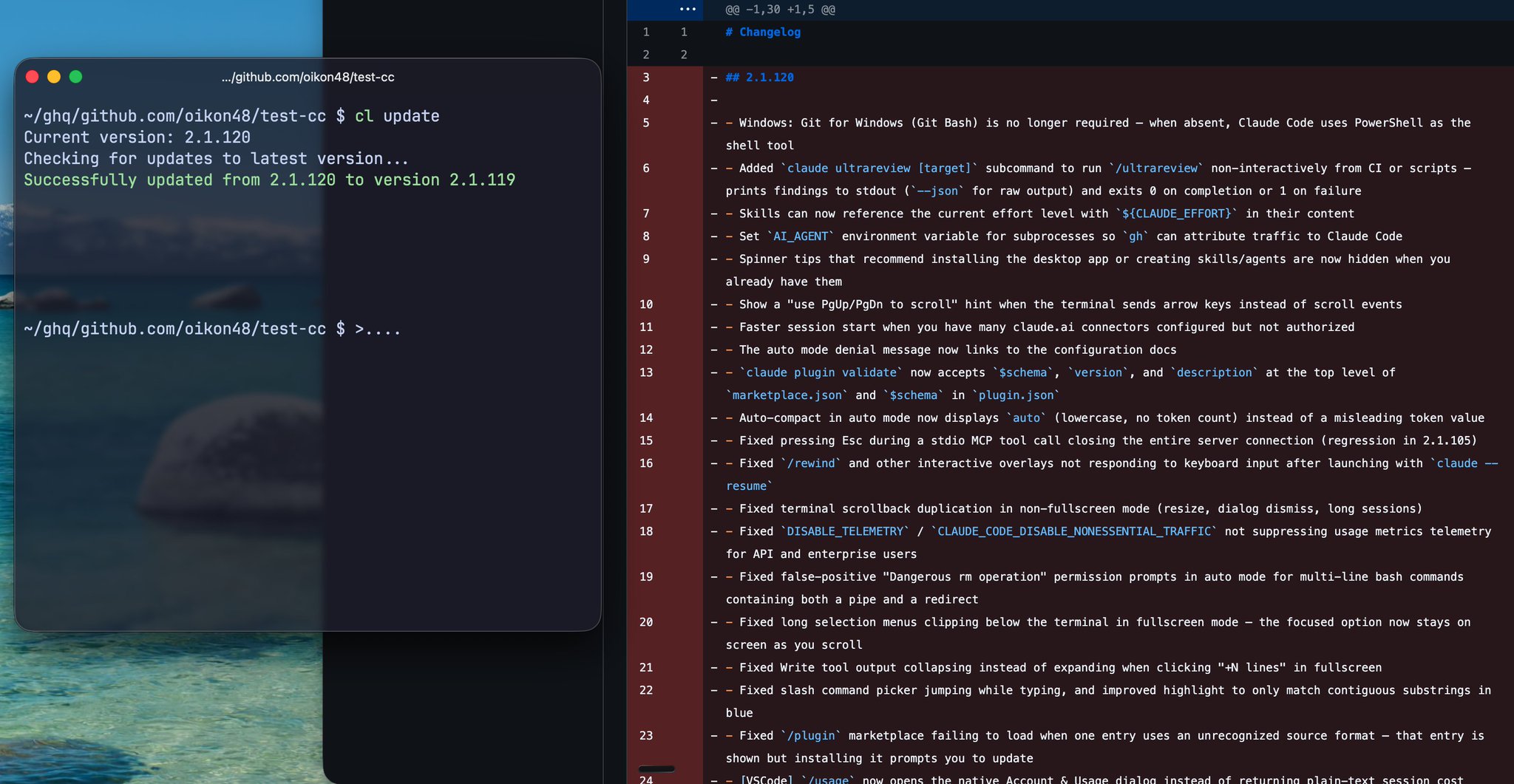Click the horizontal scrollbar thumb of diff view
The width and height of the screenshot is (1514, 784).
656,769
